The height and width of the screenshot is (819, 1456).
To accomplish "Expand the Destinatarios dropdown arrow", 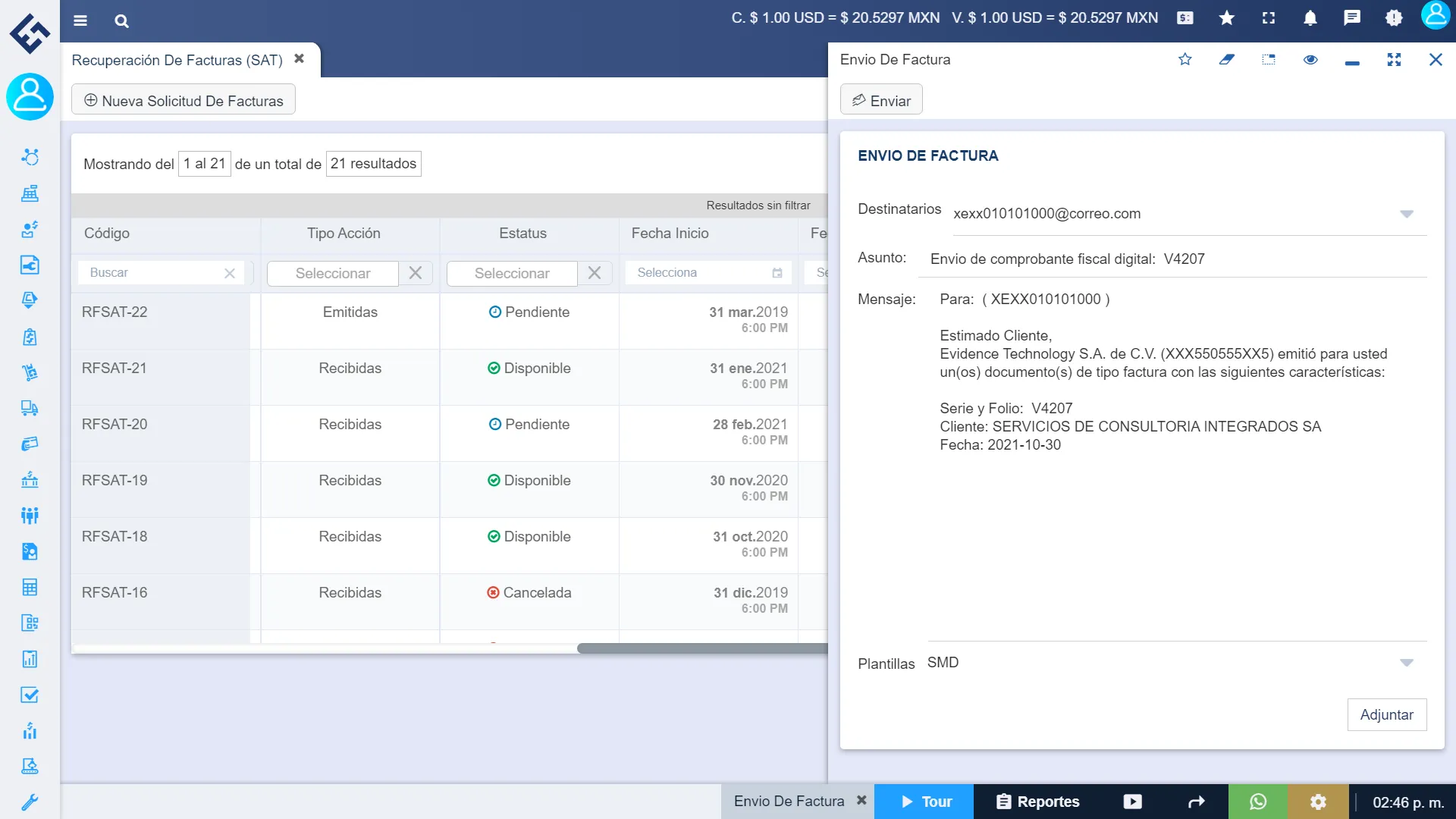I will click(x=1406, y=214).
